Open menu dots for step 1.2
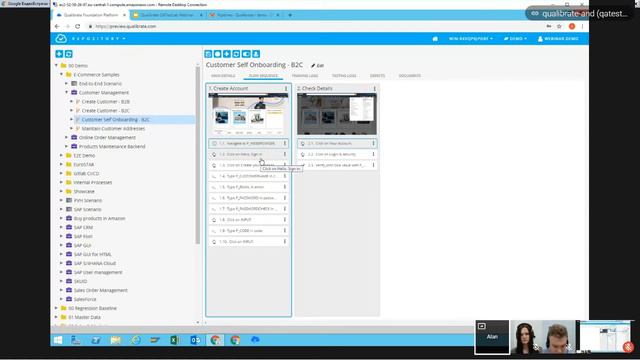Image resolution: width=640 pixels, height=360 pixels. (284, 154)
